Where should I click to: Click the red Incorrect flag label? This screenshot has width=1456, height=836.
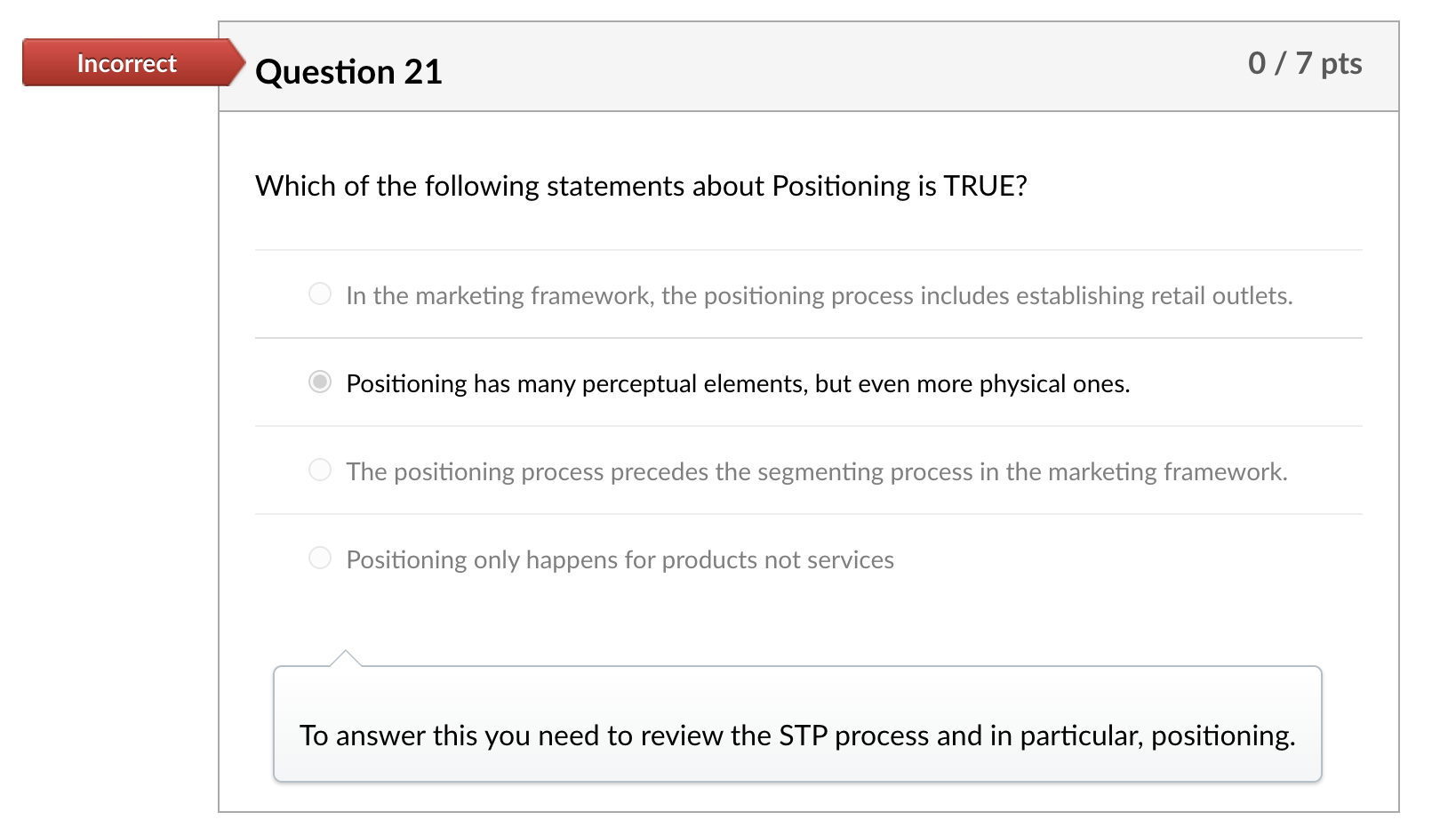click(126, 63)
